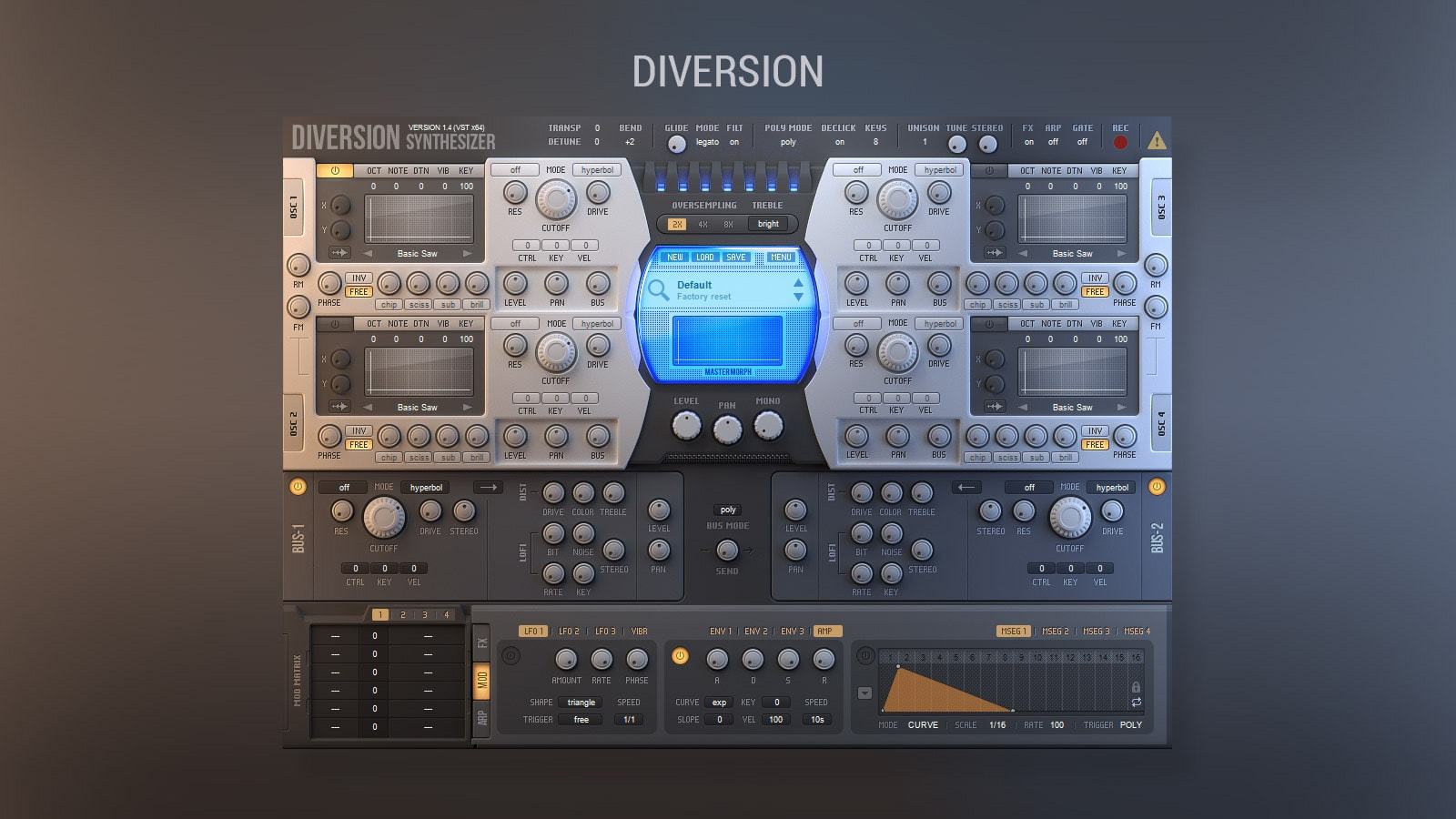Screen dimensions: 1456x819
Task: Open the FX side tab
Action: click(x=482, y=643)
